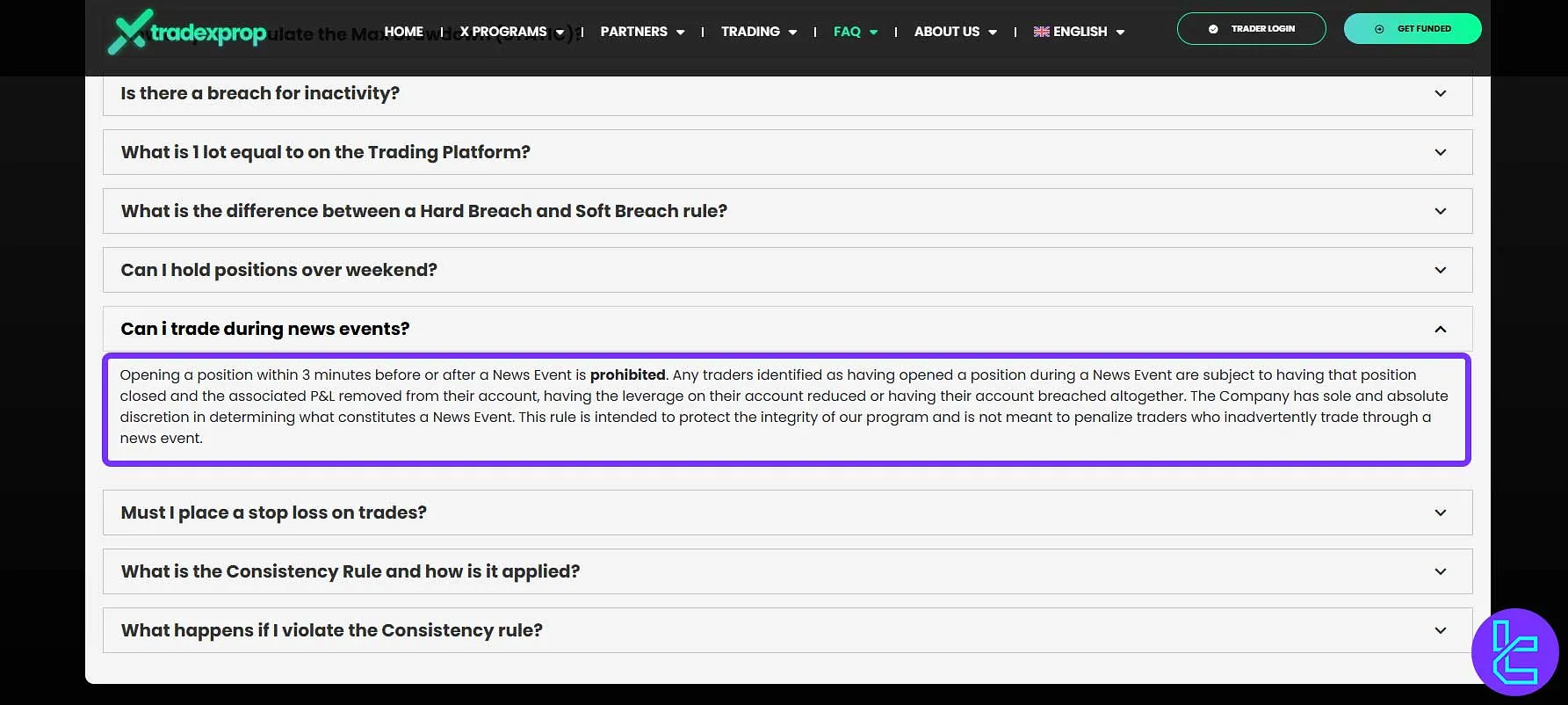Expand 'violate the Consistency rule' chevron
The height and width of the screenshot is (705, 1568).
(1441, 630)
